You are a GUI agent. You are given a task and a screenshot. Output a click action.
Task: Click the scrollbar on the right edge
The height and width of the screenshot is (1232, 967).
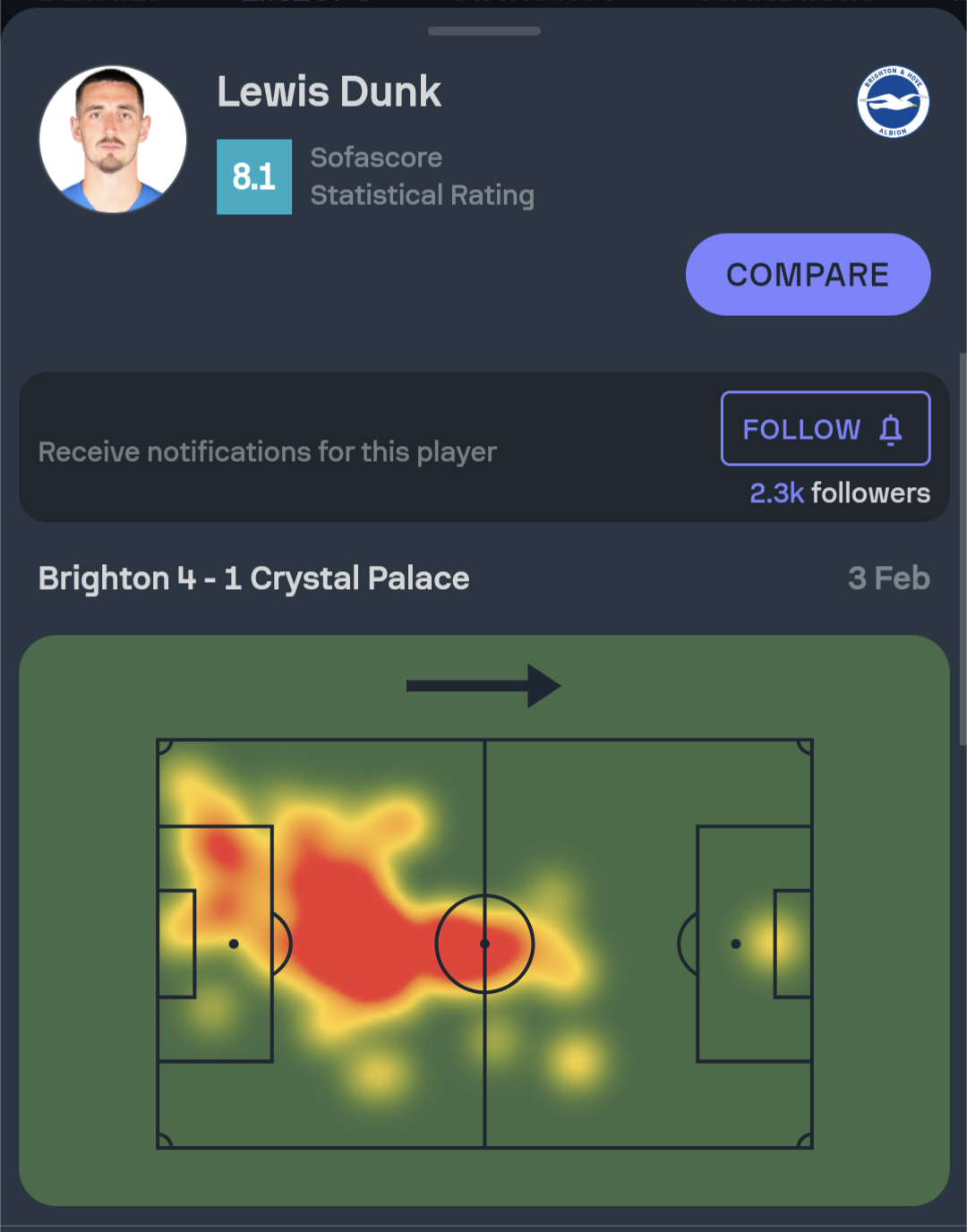(963, 548)
